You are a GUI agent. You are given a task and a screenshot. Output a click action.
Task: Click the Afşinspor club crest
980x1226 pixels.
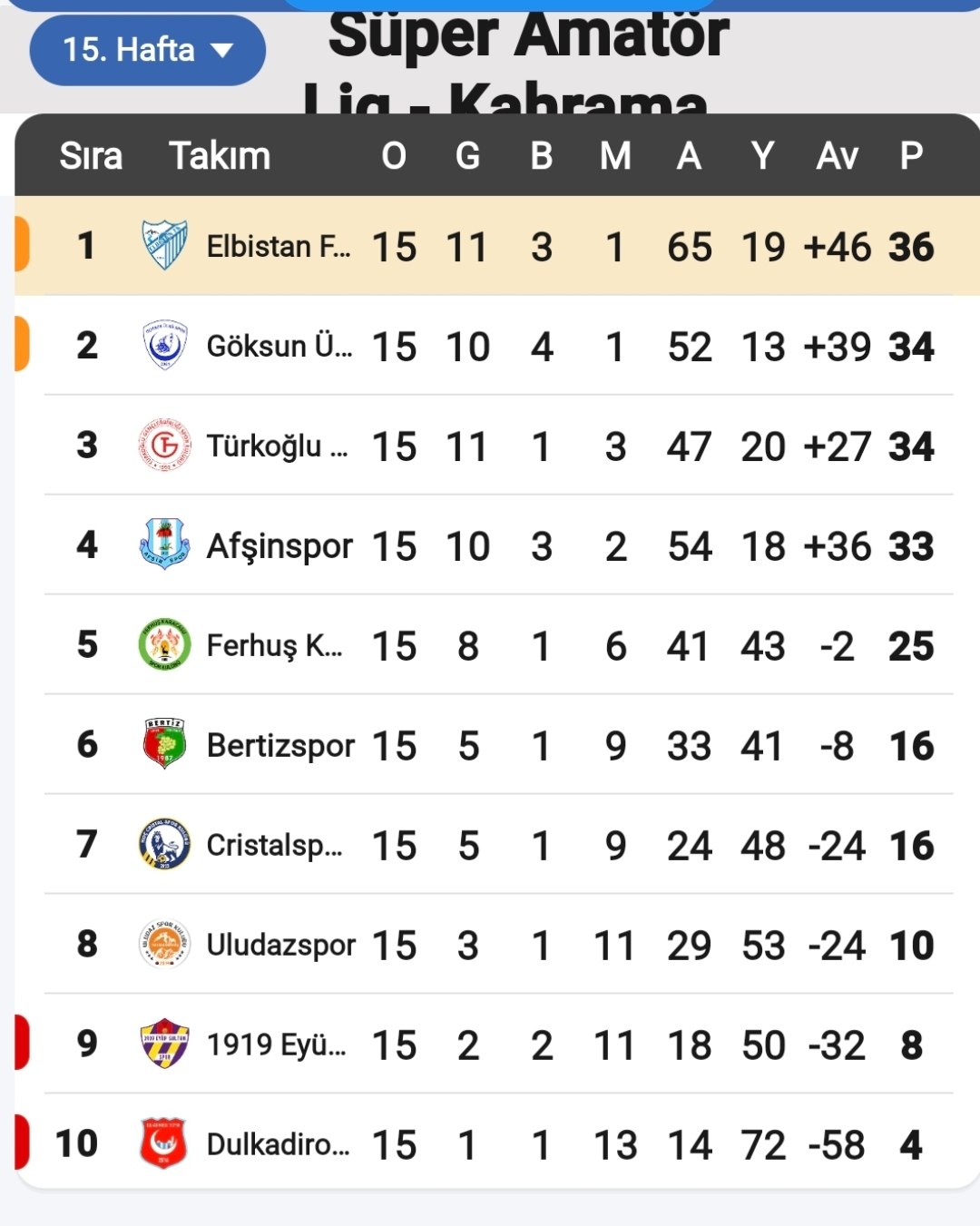[164, 544]
